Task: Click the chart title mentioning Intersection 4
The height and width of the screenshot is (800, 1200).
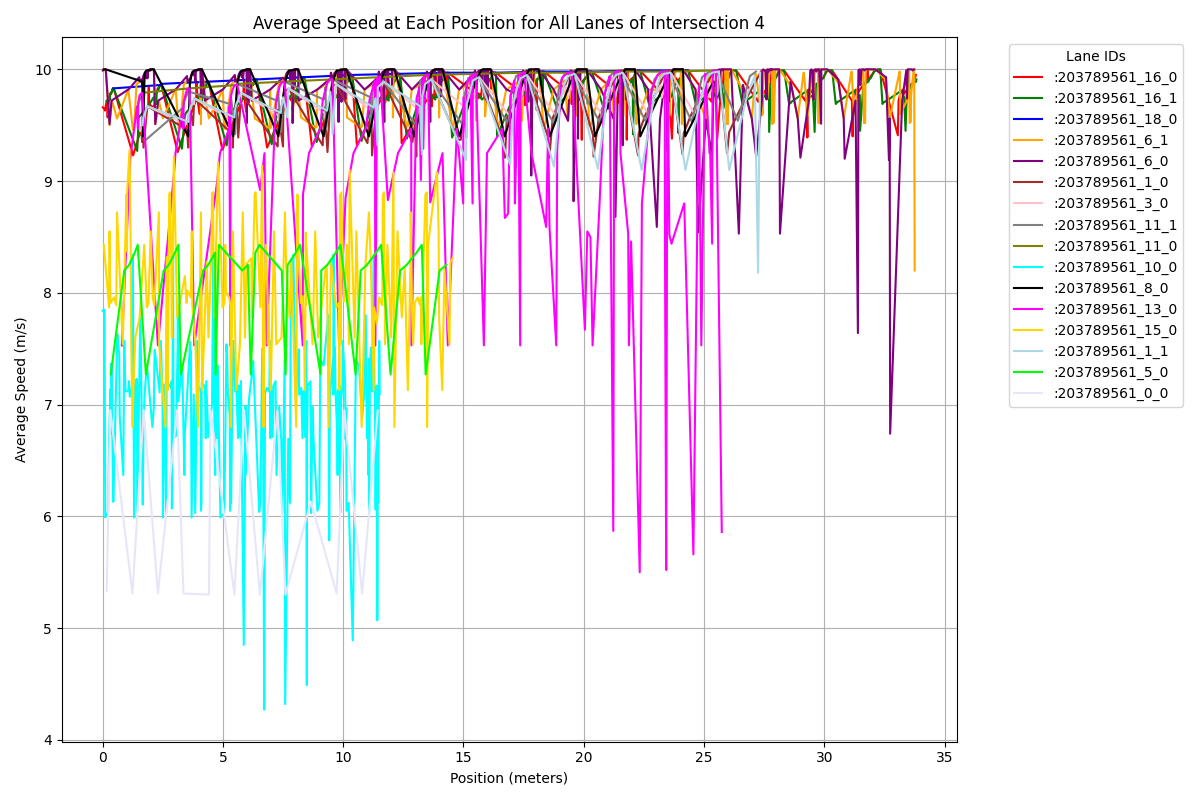Action: pyautogui.click(x=508, y=23)
